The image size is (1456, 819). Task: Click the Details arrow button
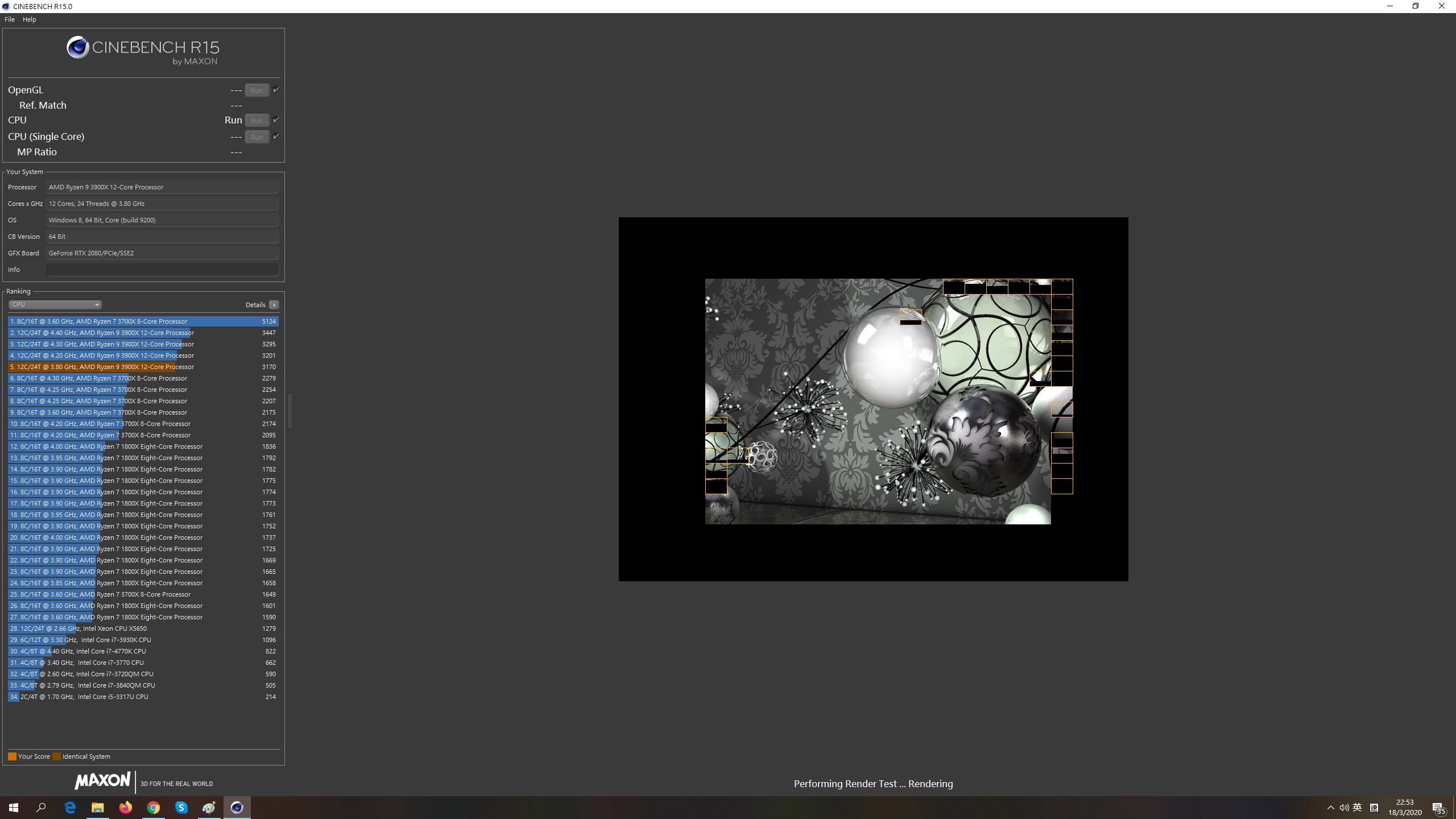tap(274, 305)
